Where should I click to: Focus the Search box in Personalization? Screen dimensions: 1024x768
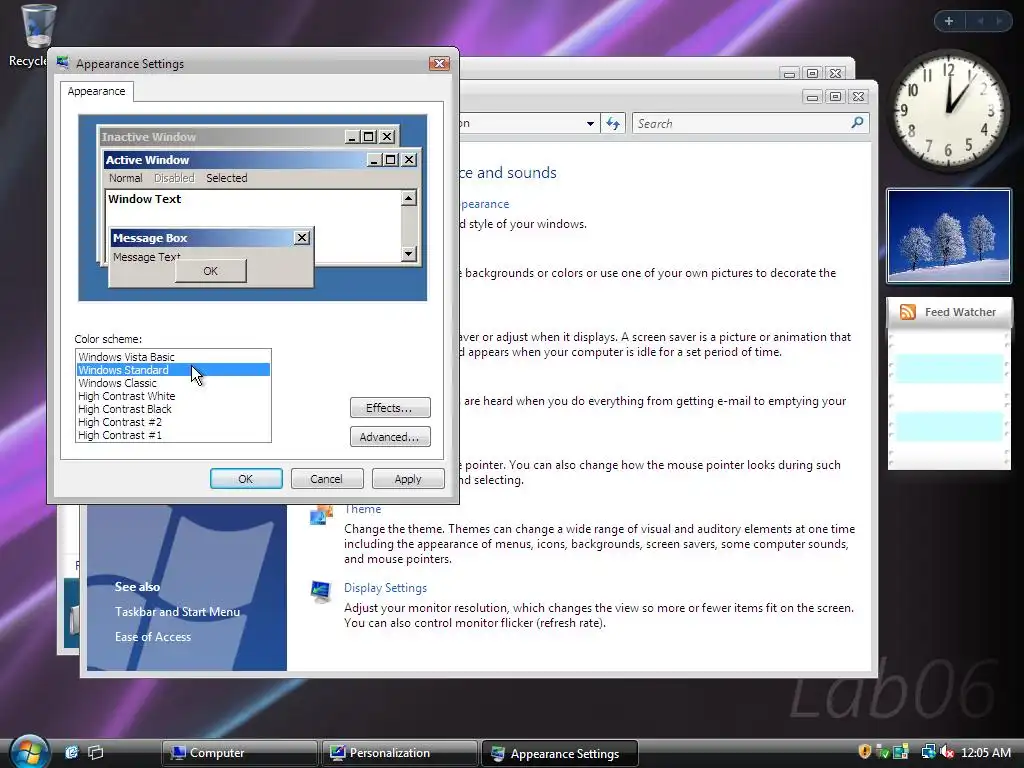pos(750,123)
